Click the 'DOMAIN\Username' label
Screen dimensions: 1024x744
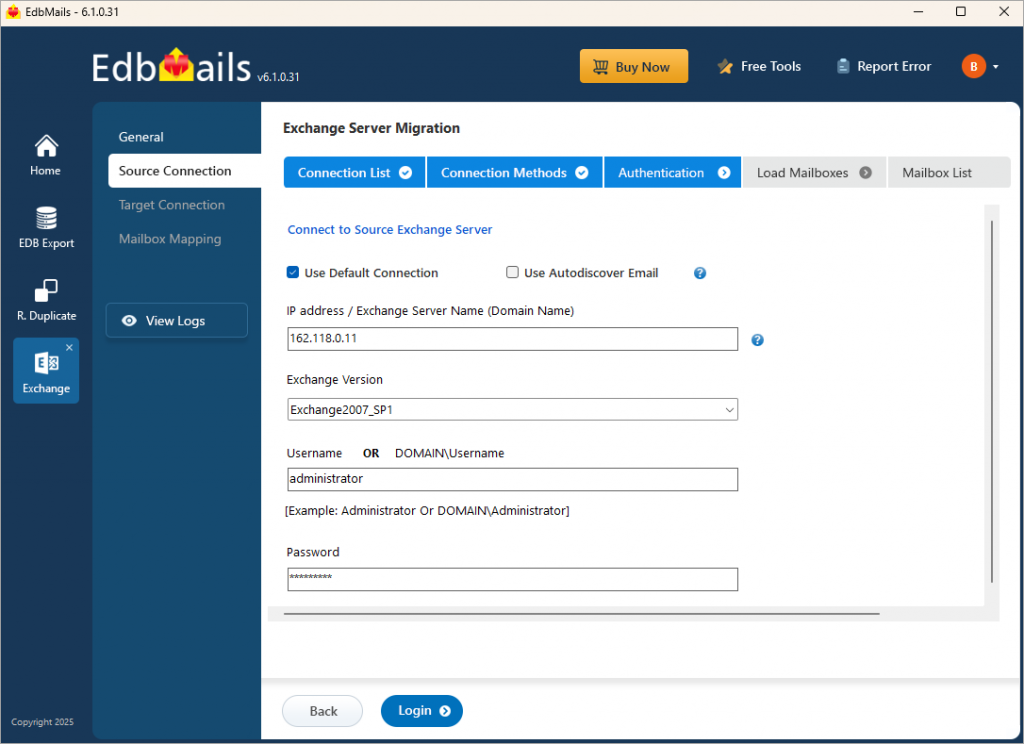(x=449, y=453)
